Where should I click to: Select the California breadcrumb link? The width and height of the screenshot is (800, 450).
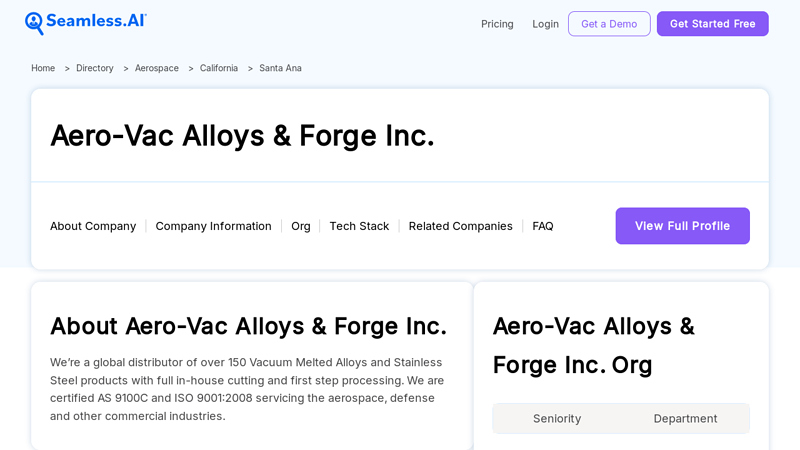(x=219, y=68)
